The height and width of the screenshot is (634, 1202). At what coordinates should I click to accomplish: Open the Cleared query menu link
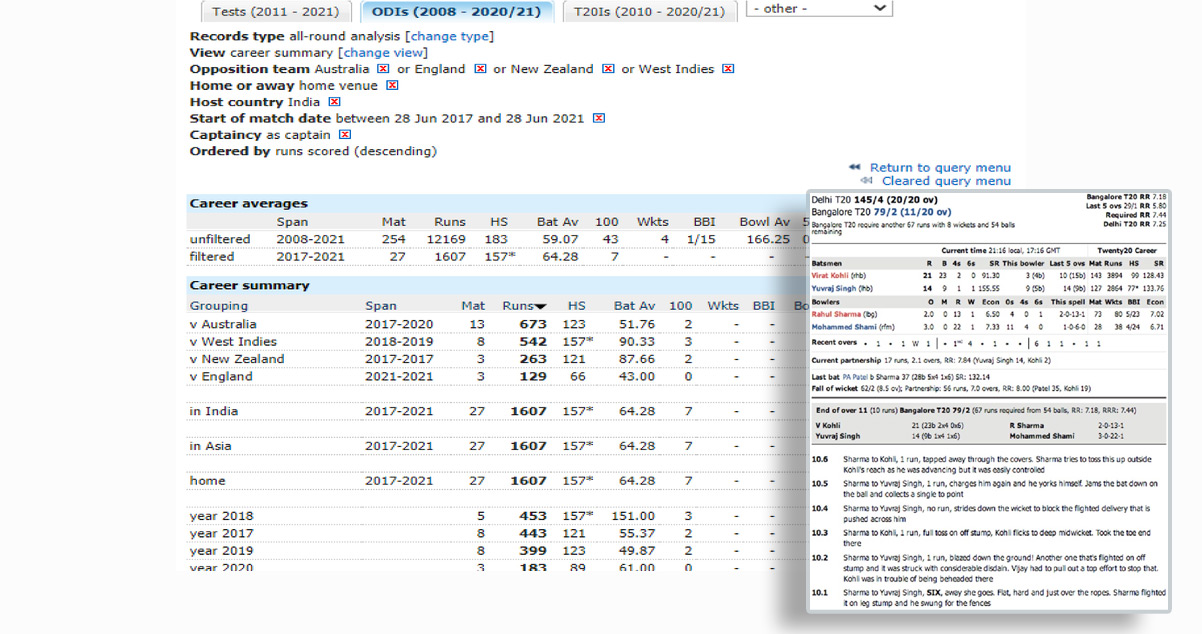point(945,181)
